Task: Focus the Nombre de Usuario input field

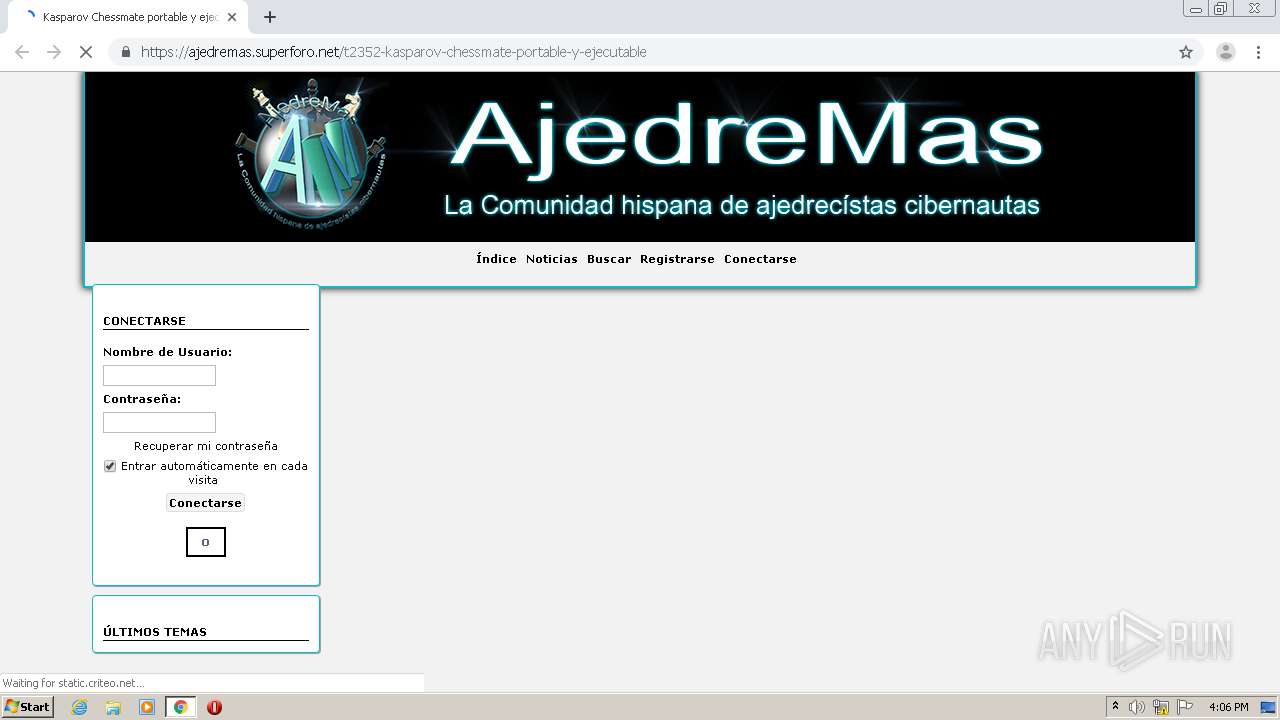Action: point(159,375)
